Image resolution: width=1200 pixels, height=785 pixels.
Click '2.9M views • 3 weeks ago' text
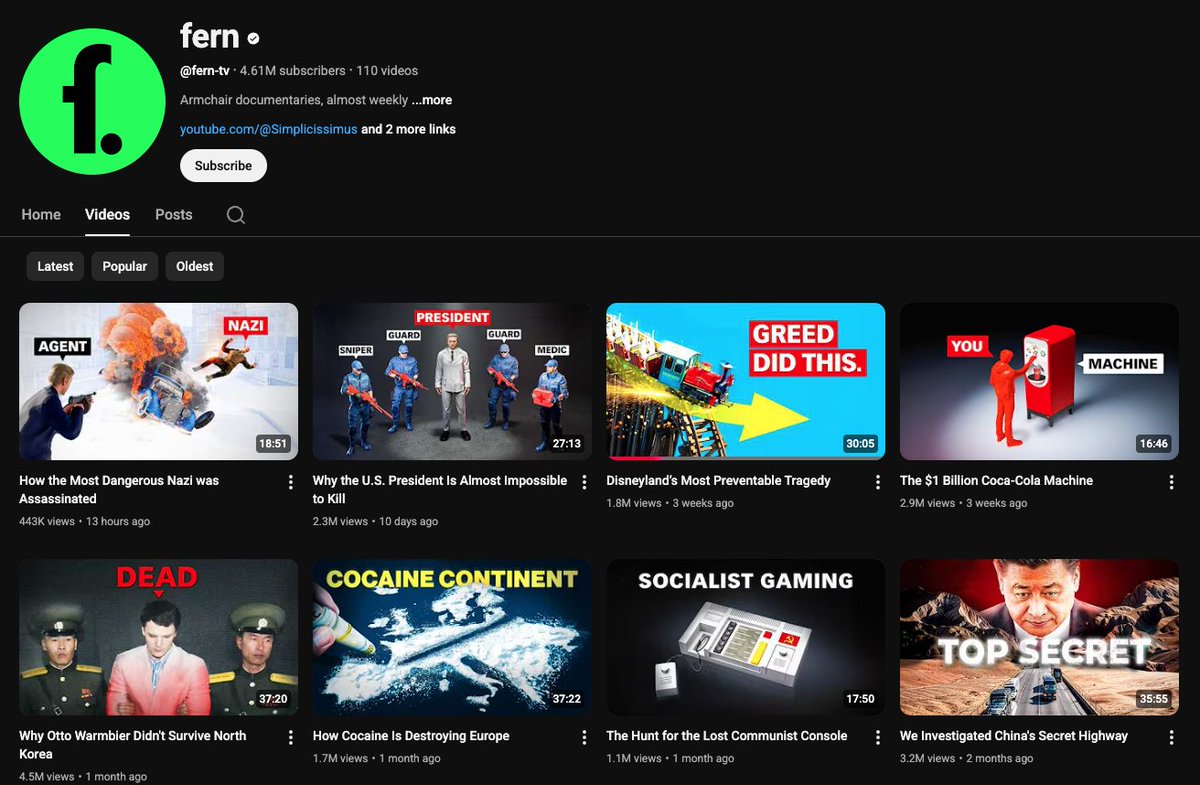(x=964, y=504)
